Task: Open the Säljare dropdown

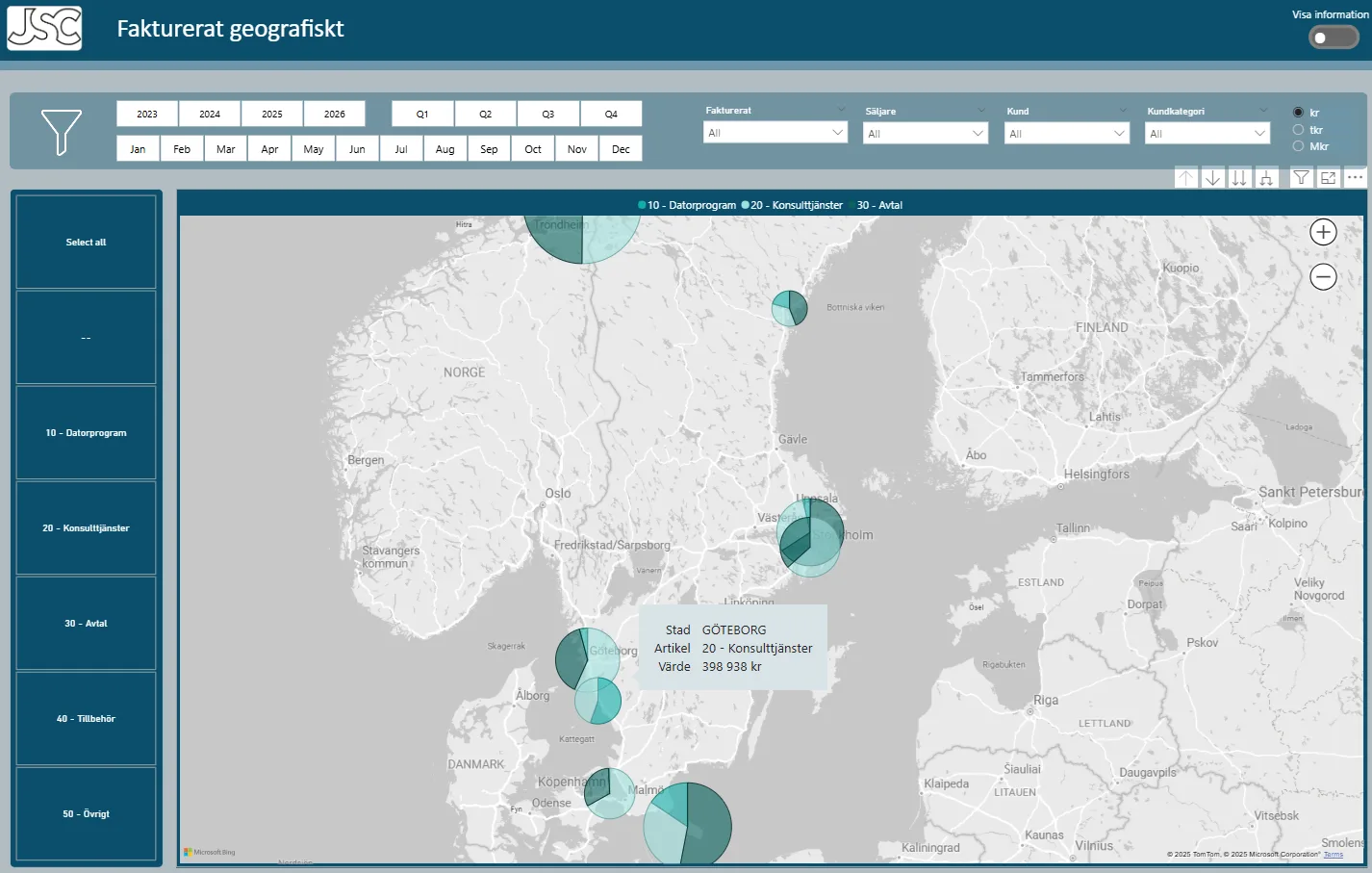Action: pyautogui.click(x=926, y=134)
